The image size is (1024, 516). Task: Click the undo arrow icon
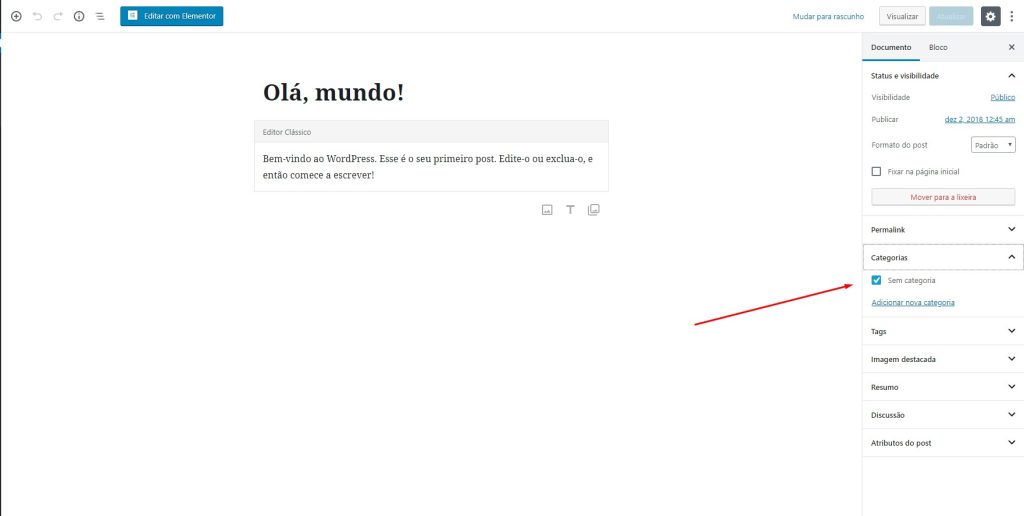coord(37,16)
